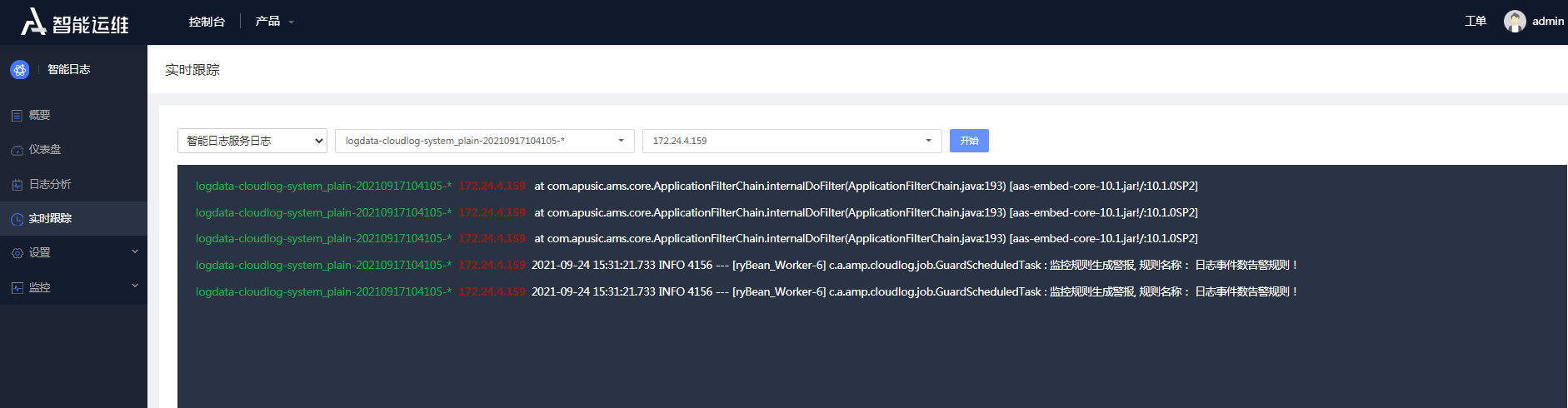The image size is (1568, 408).
Task: Select 实时跟踪 in sidebar
Action: click(x=73, y=218)
